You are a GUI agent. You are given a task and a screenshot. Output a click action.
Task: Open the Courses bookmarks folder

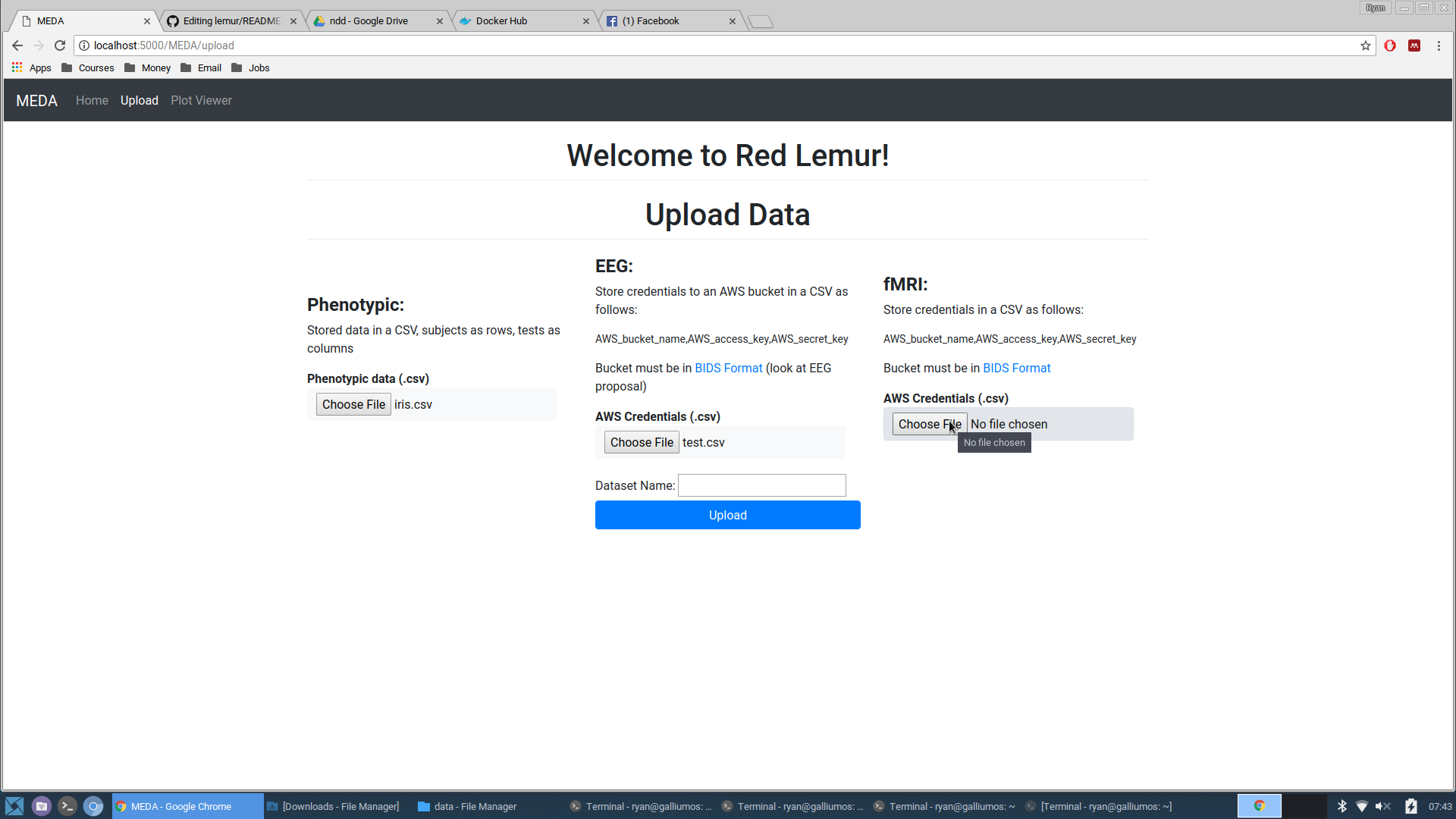[87, 67]
